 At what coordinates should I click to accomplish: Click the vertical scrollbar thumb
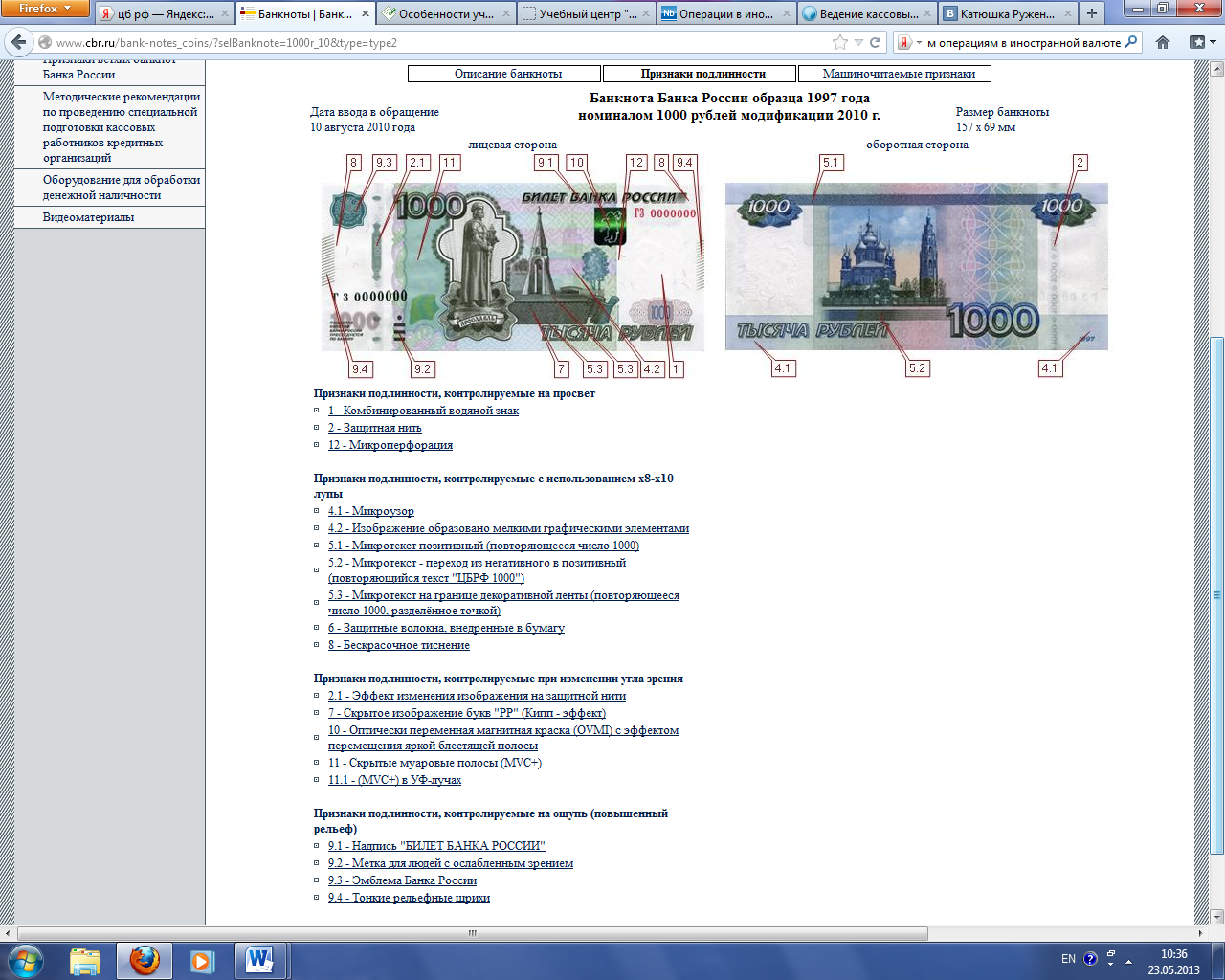(x=1216, y=595)
